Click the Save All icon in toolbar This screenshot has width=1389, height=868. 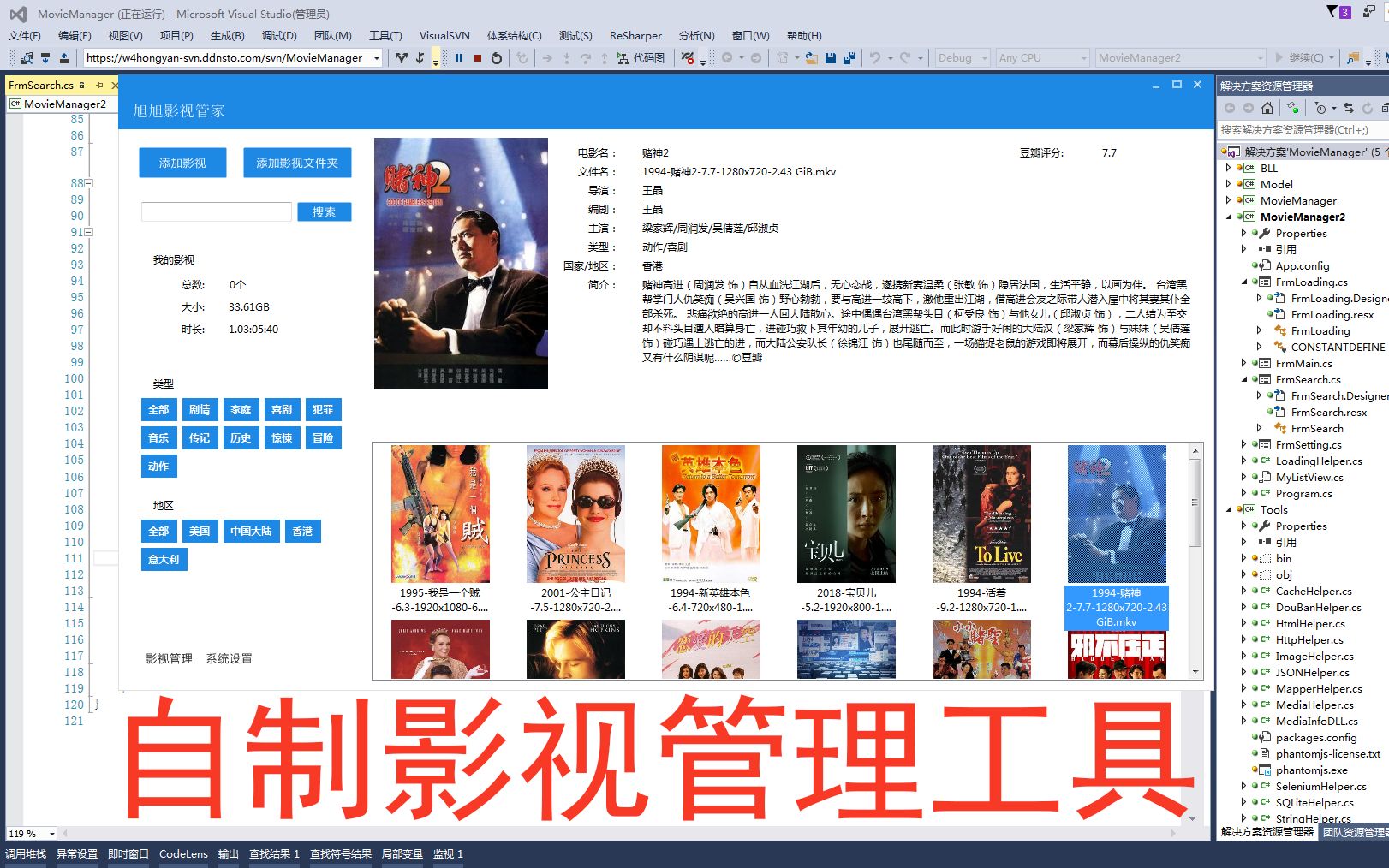(849, 58)
